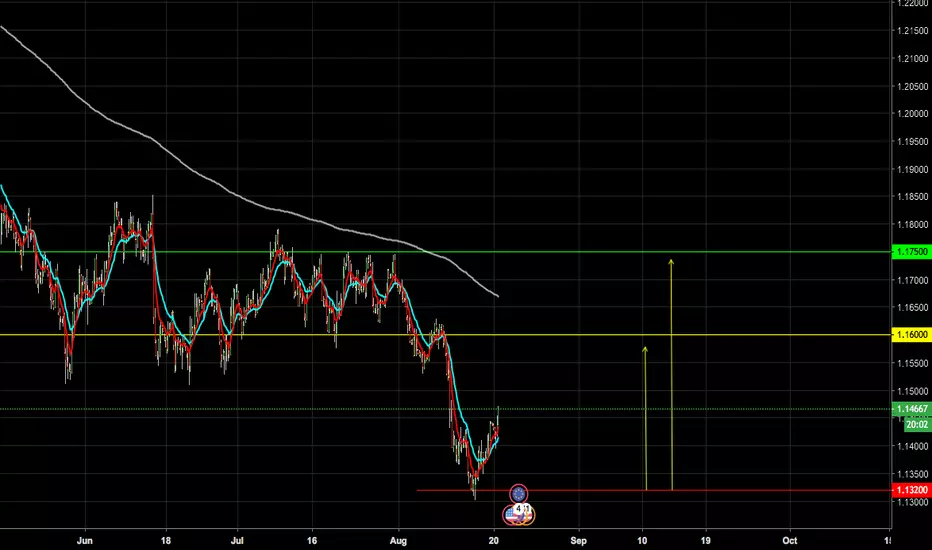The height and width of the screenshot is (550, 932).
Task: Select the yellow 1.16000 price line label
Action: [x=912, y=335]
